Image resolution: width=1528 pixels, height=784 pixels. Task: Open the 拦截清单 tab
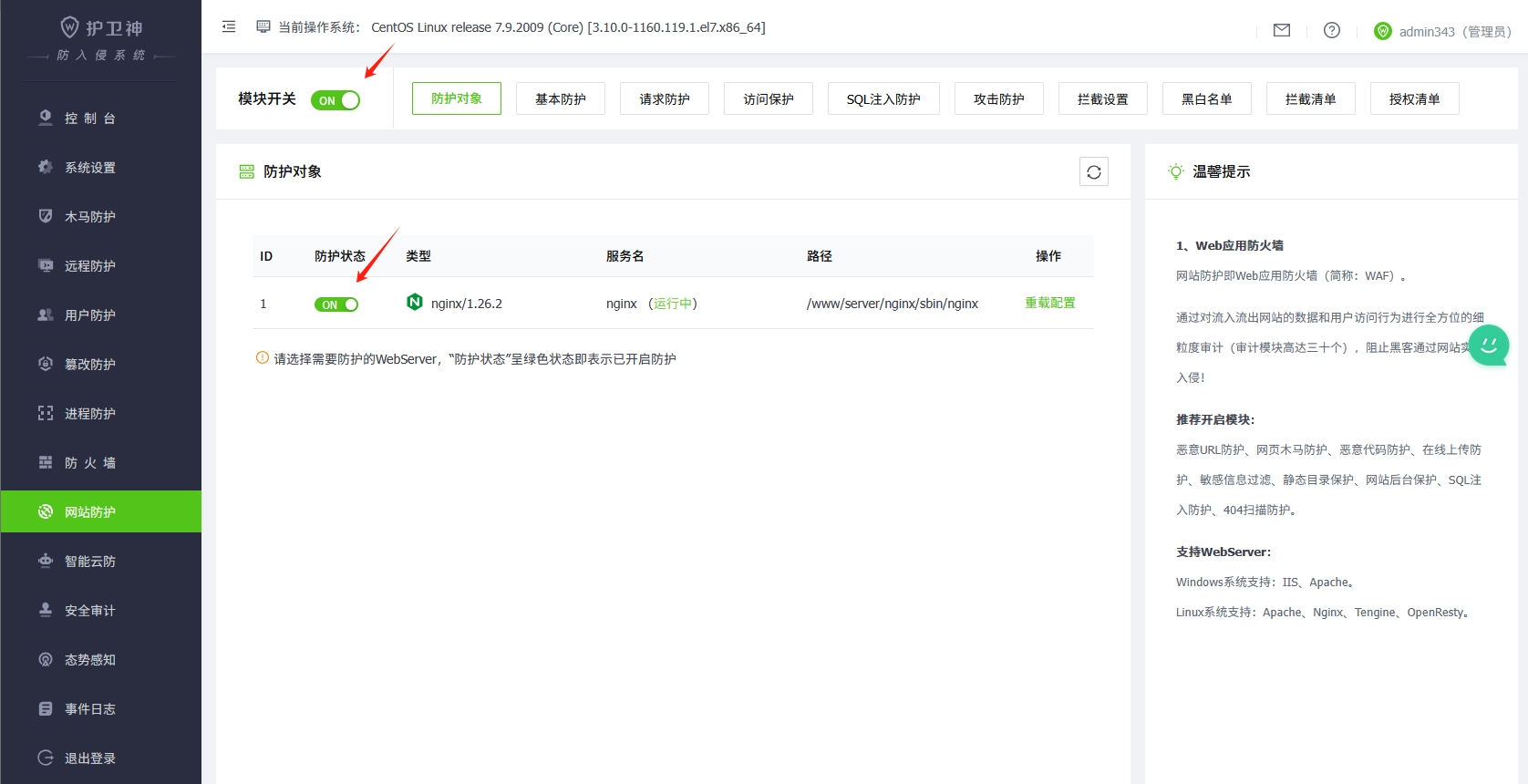(x=1311, y=98)
